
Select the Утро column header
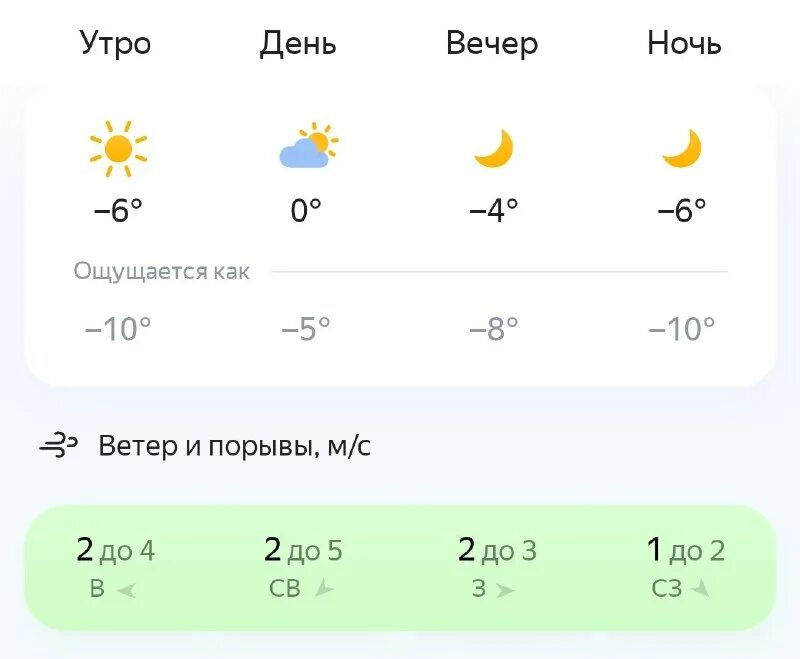115,44
